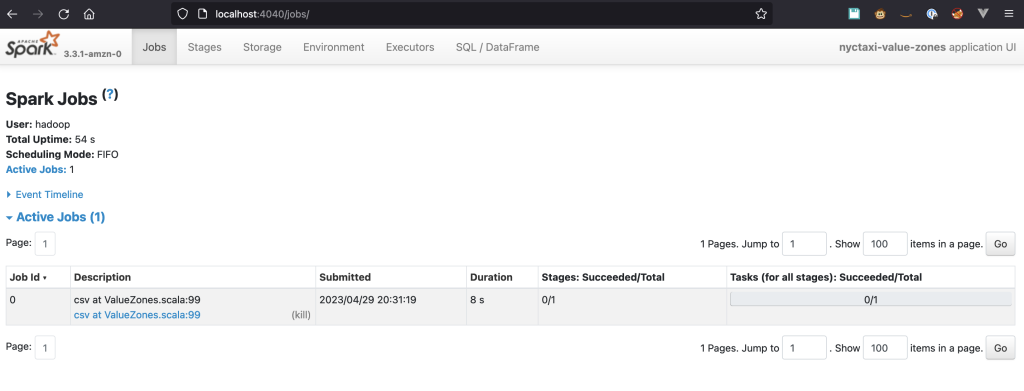This screenshot has height=391, width=1024.
Task: Follow the Active Jobs: summary link
Action: click(x=36, y=170)
